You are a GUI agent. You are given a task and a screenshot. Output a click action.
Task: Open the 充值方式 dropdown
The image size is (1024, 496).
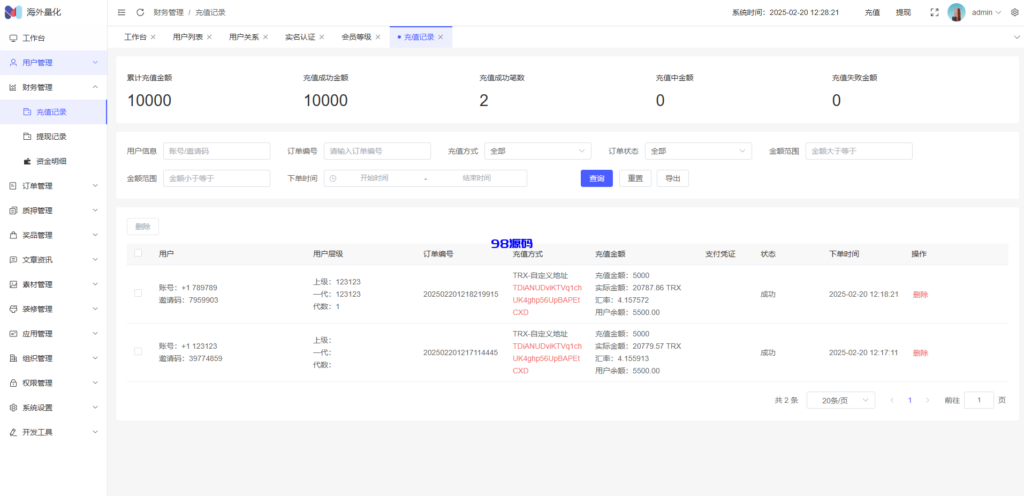tap(537, 151)
